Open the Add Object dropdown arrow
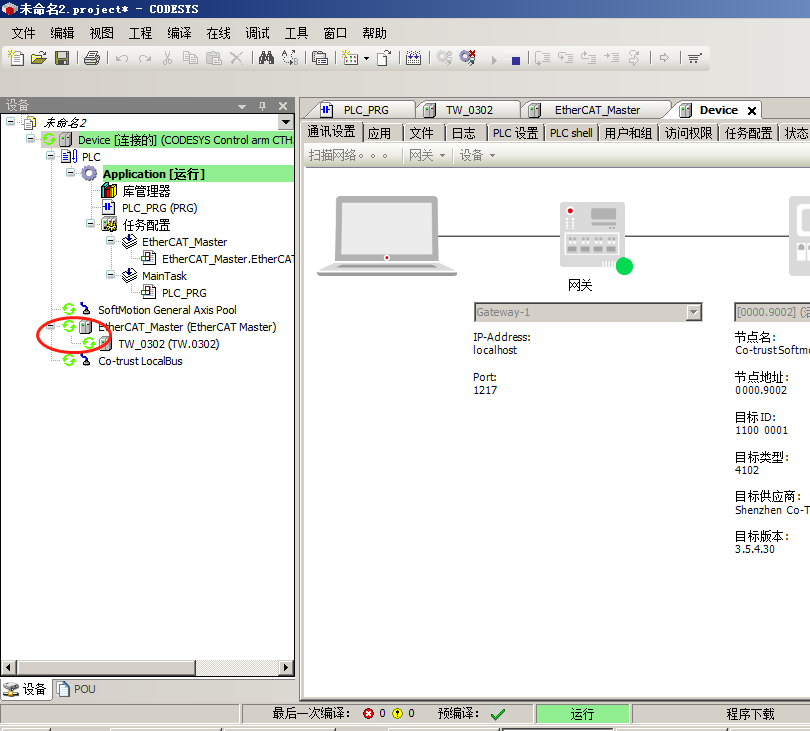 click(x=366, y=58)
